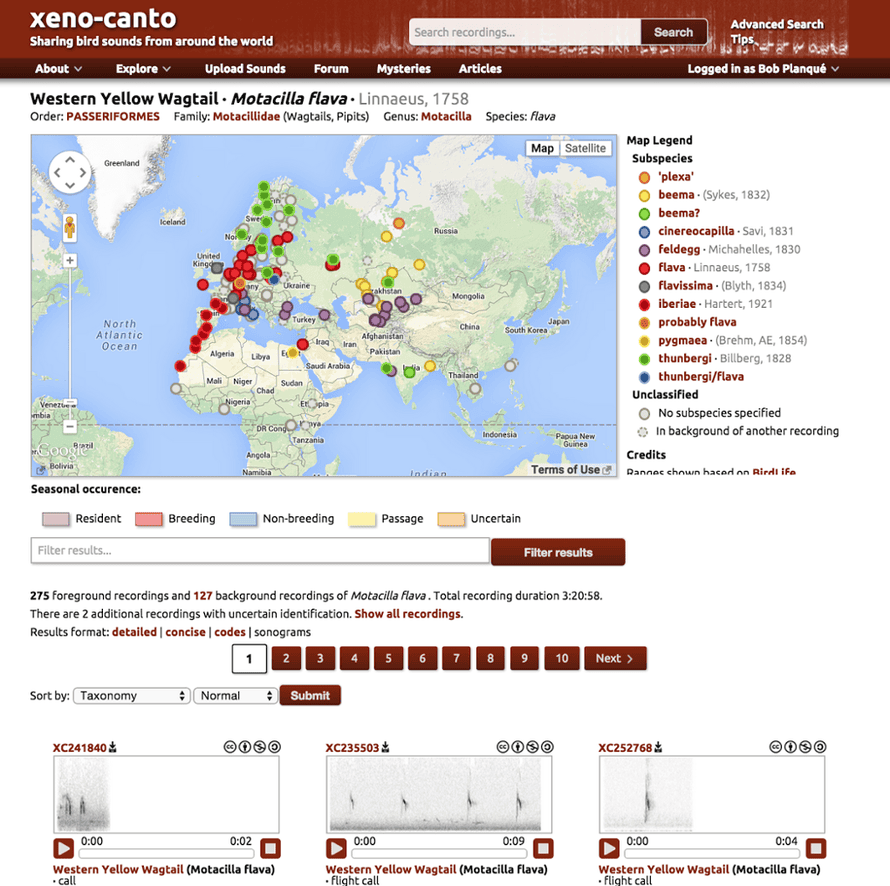The height and width of the screenshot is (886, 890).
Task: Open the Creative Commons license icons for XC235503
Action: click(525, 747)
